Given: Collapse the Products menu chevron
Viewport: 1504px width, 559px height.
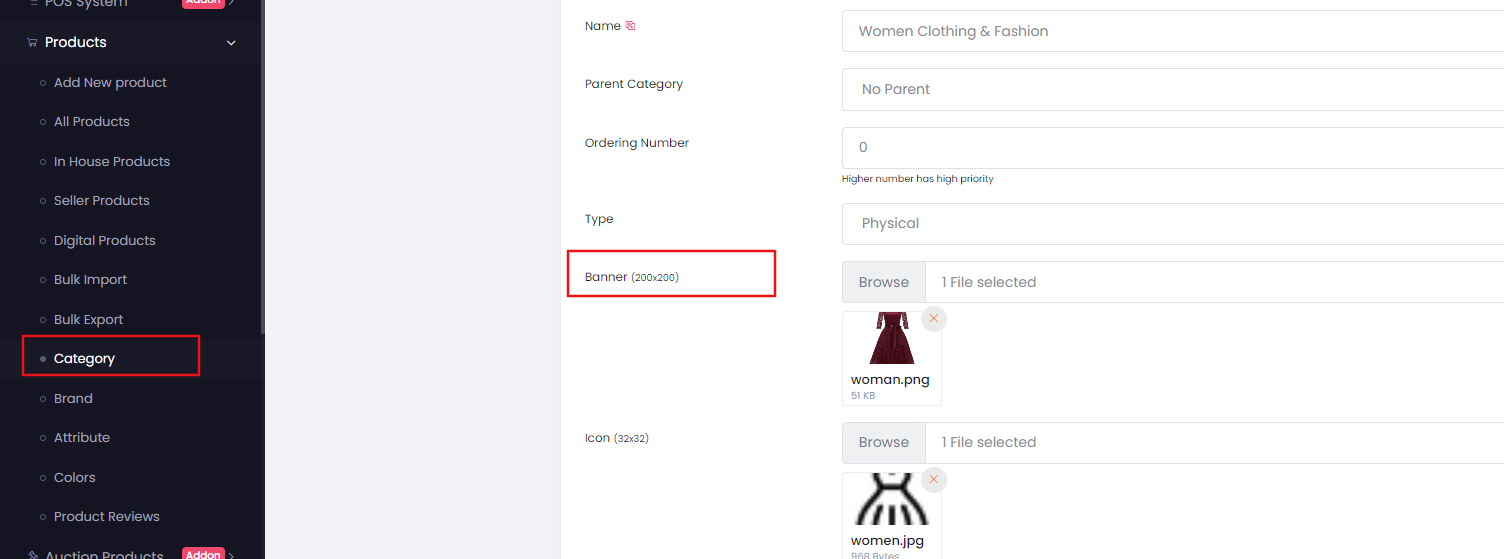Looking at the screenshot, I should [232, 43].
